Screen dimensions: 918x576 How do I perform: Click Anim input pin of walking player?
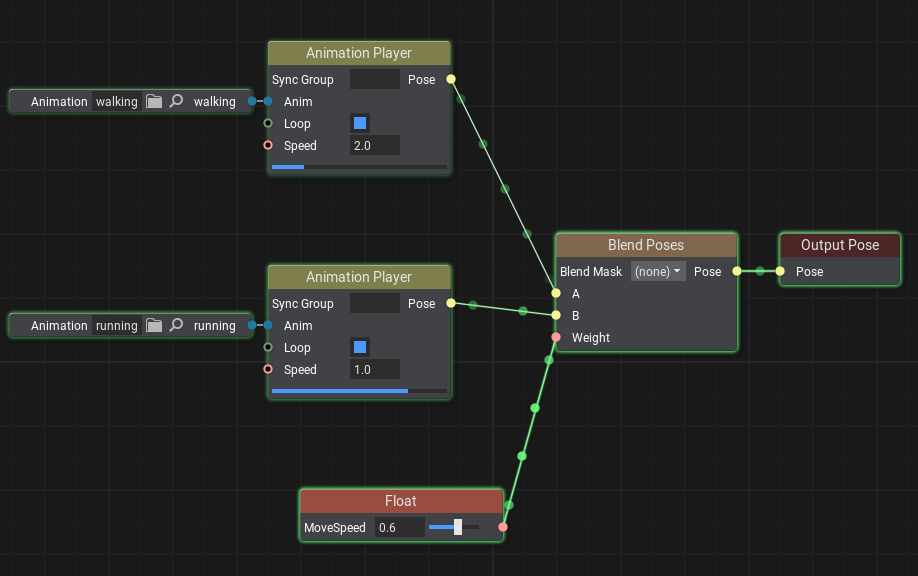click(x=268, y=101)
